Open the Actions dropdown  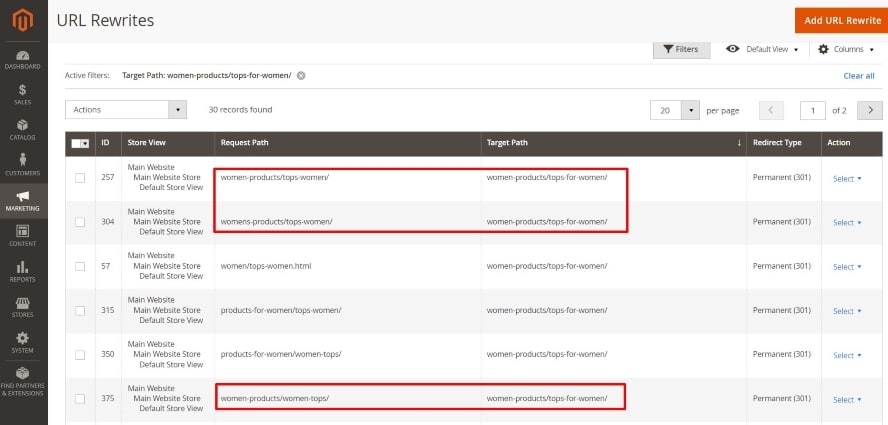tap(126, 109)
